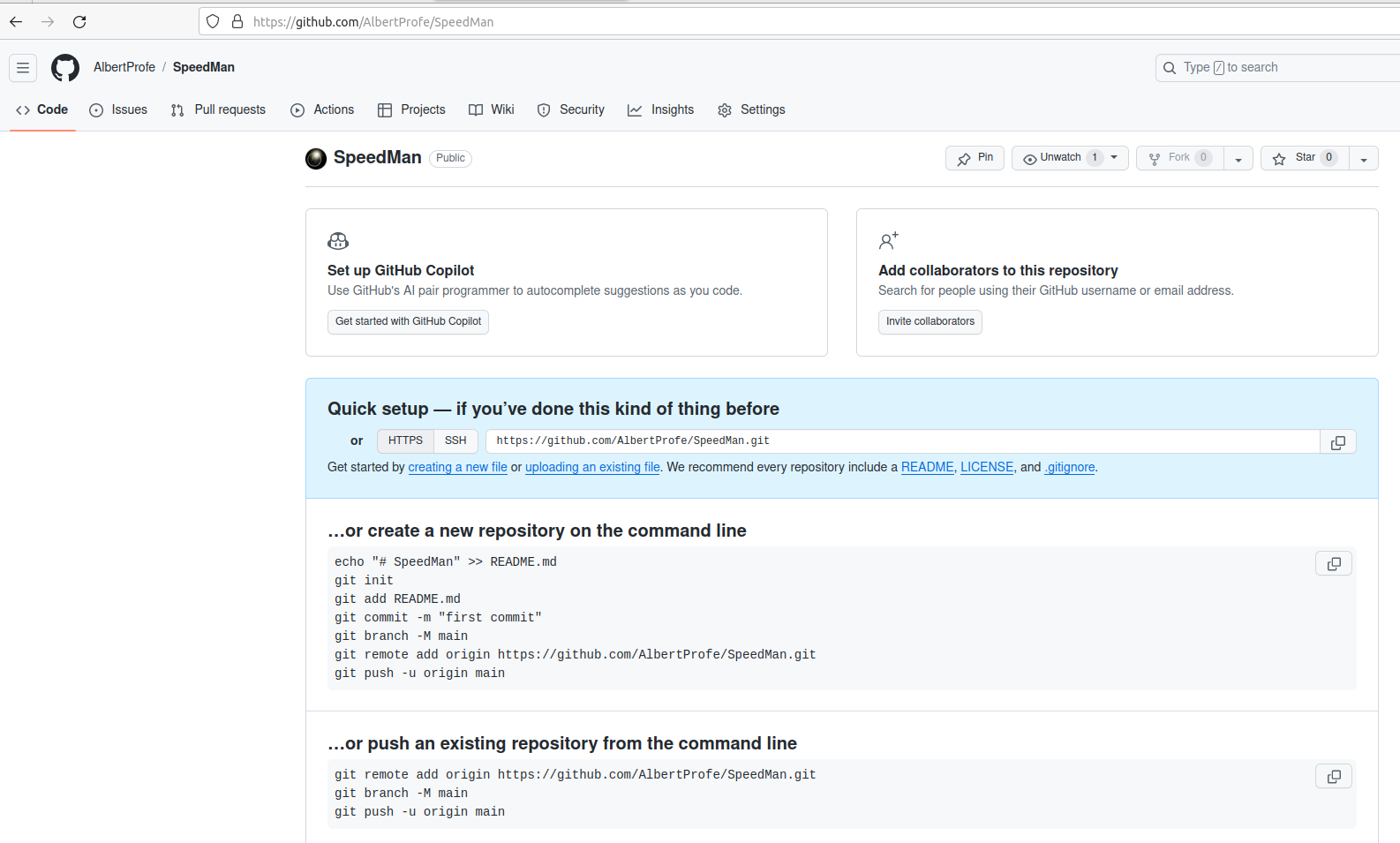Star the SpeedMan repository

(1305, 158)
